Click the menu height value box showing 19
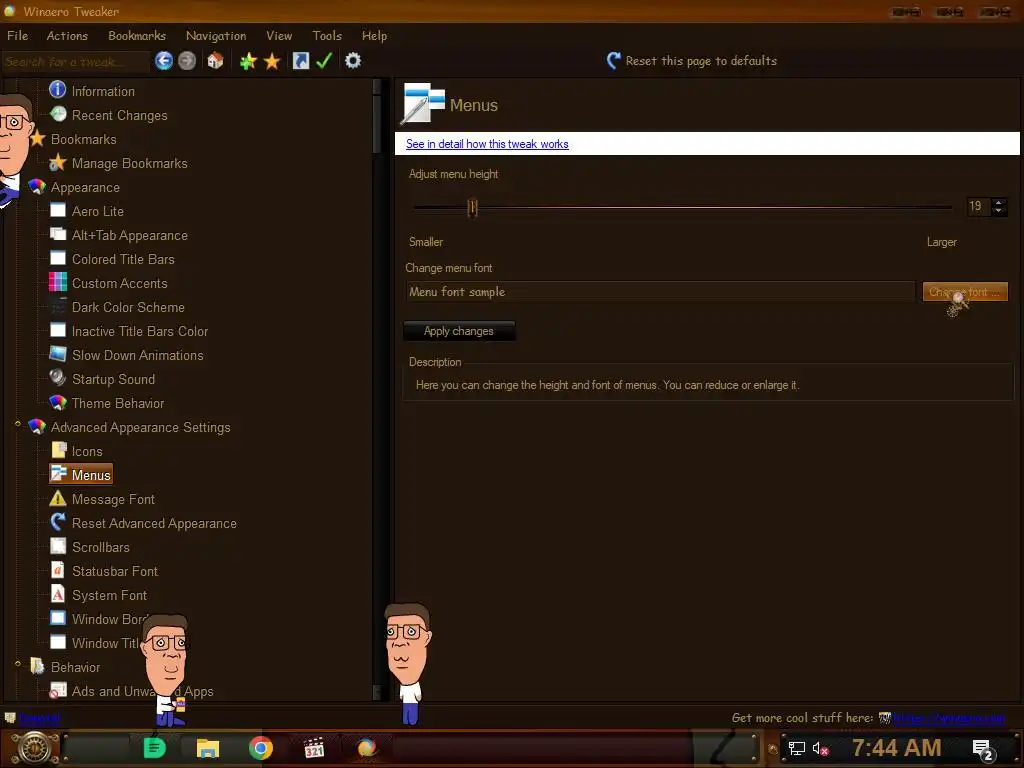 coord(978,206)
